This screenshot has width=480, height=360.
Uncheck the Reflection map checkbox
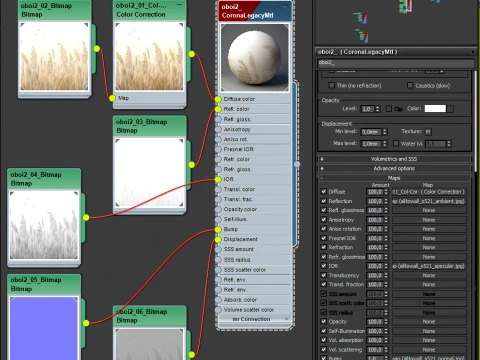(x=323, y=201)
